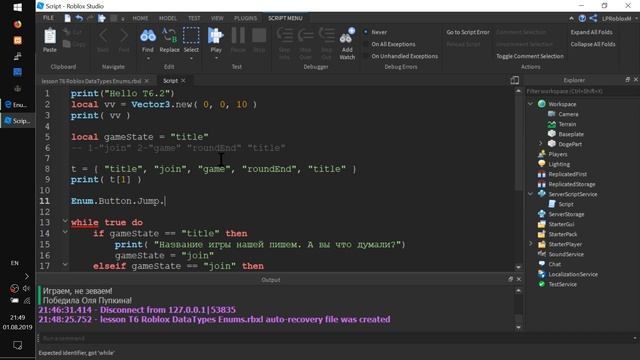
Task: Collapse the Workspace tree node
Action: click(x=531, y=104)
